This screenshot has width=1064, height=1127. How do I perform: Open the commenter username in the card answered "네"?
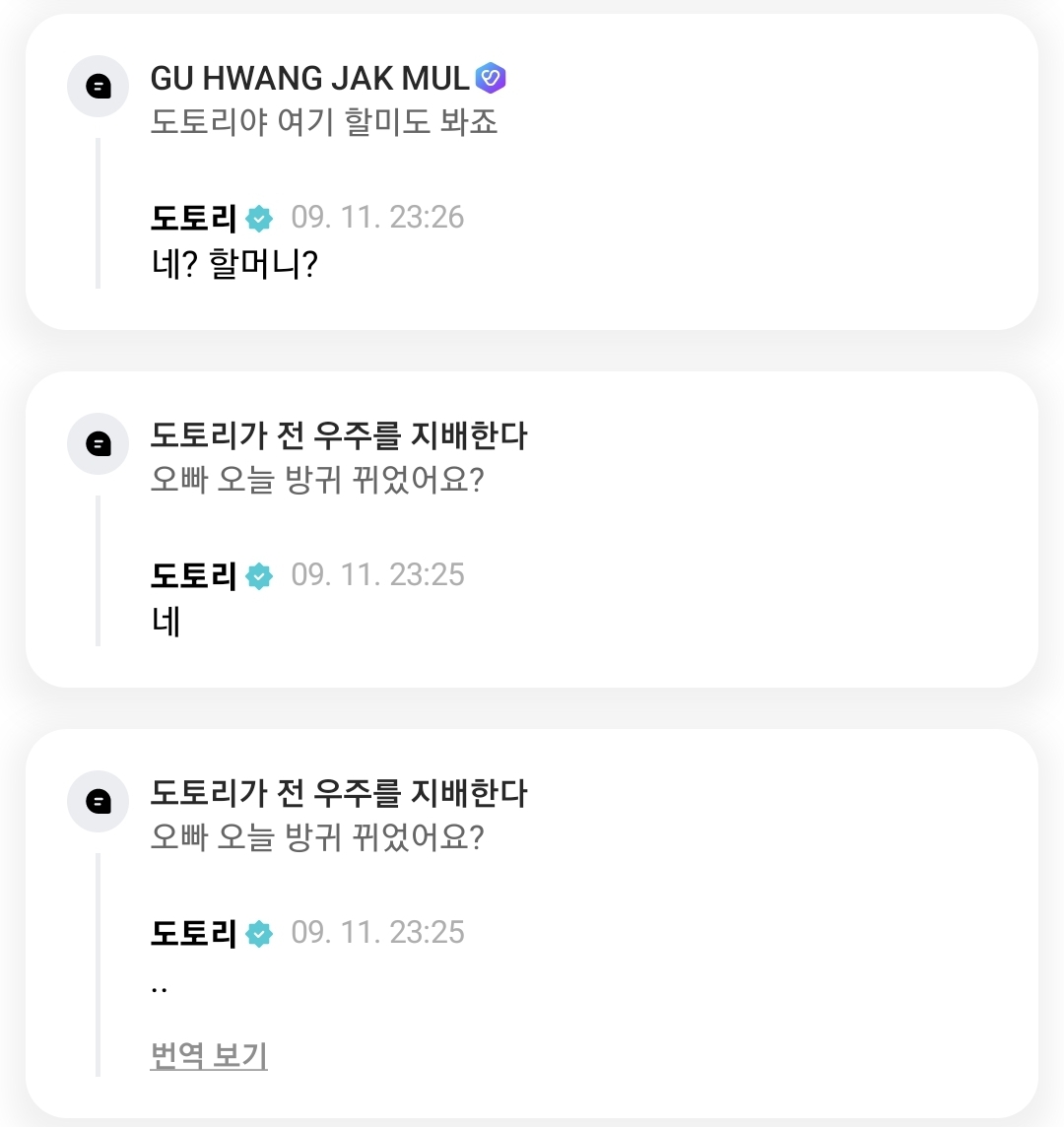coord(339,435)
